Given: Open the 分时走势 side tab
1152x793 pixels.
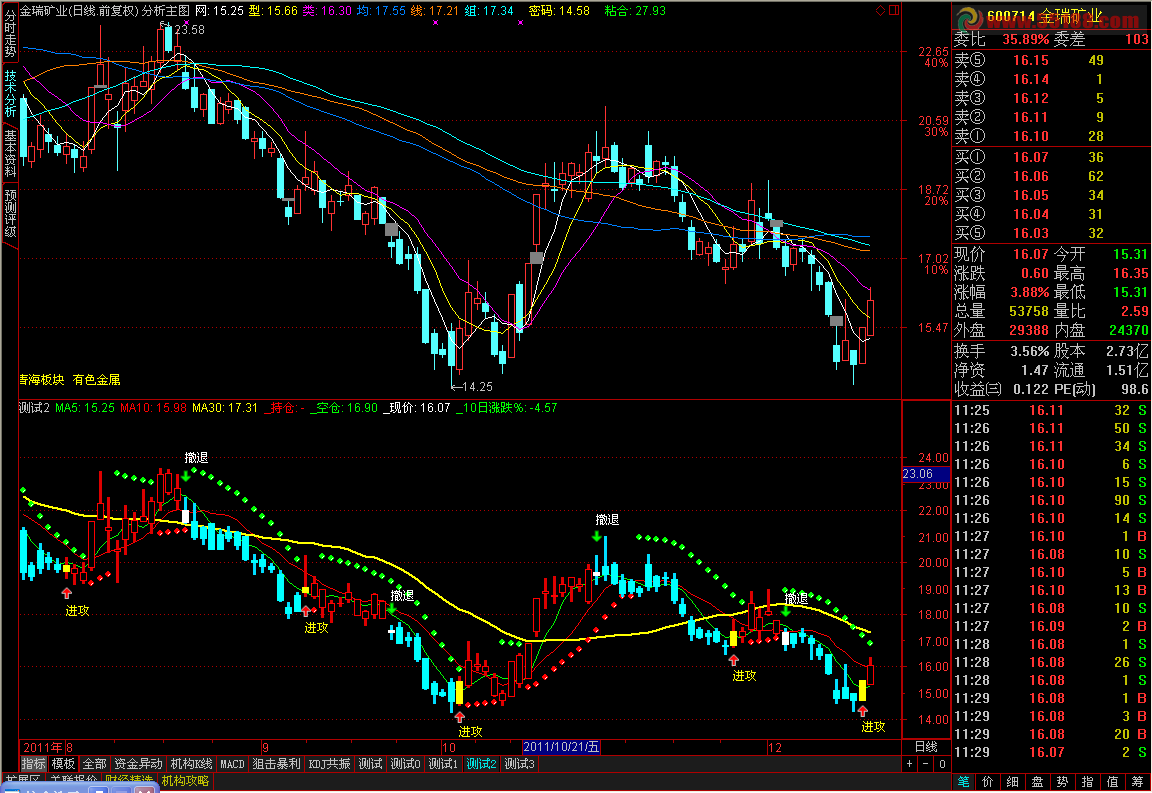Looking at the screenshot, I should click(10, 34).
